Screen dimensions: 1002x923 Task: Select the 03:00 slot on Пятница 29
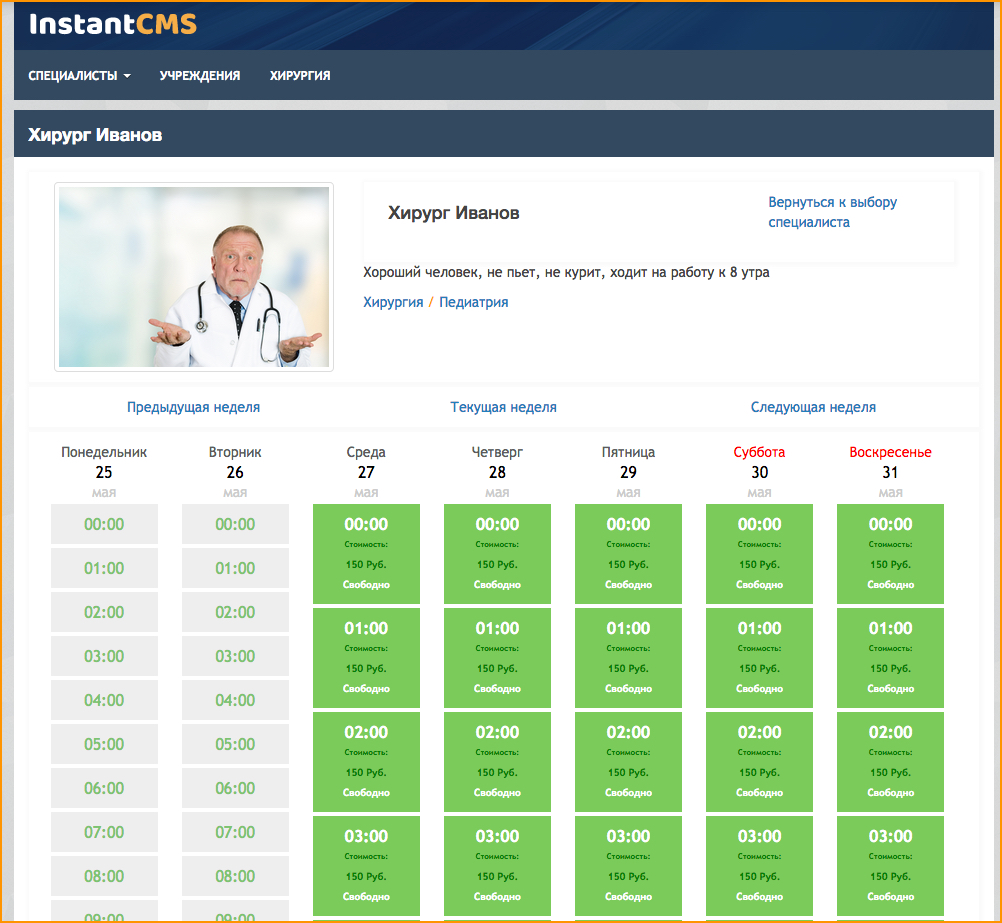point(628,866)
